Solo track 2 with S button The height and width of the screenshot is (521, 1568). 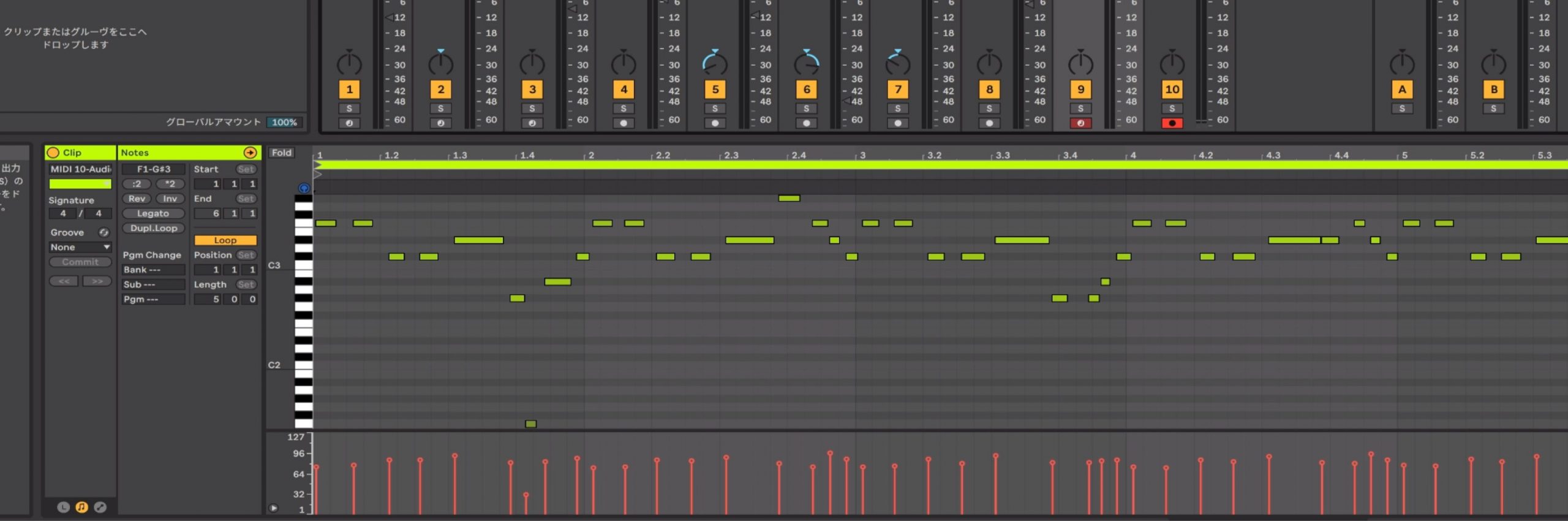[440, 108]
